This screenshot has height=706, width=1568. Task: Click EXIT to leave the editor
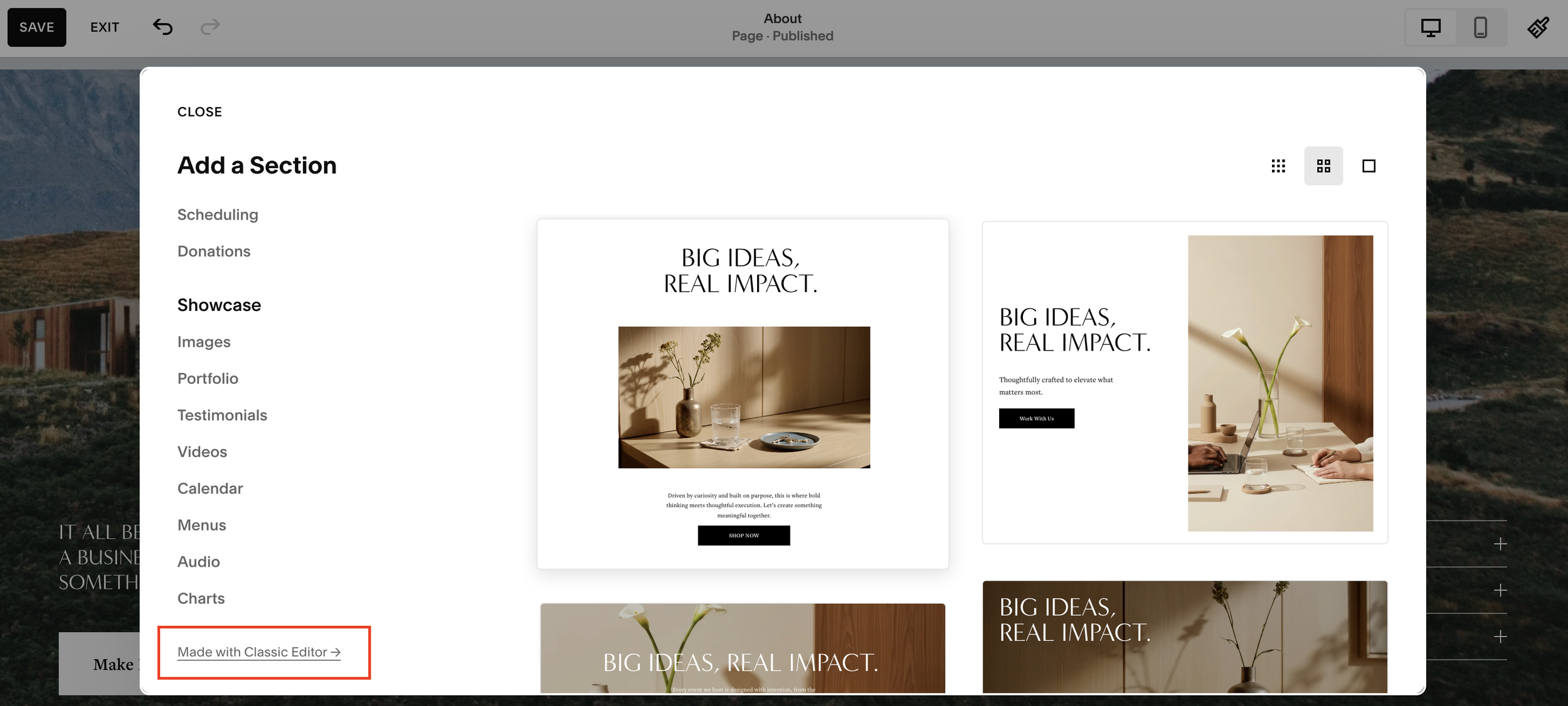pos(105,27)
